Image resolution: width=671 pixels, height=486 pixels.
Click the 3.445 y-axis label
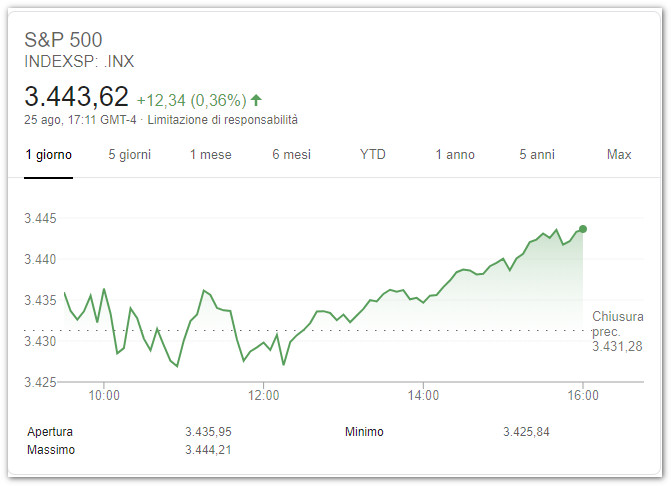pos(40,219)
